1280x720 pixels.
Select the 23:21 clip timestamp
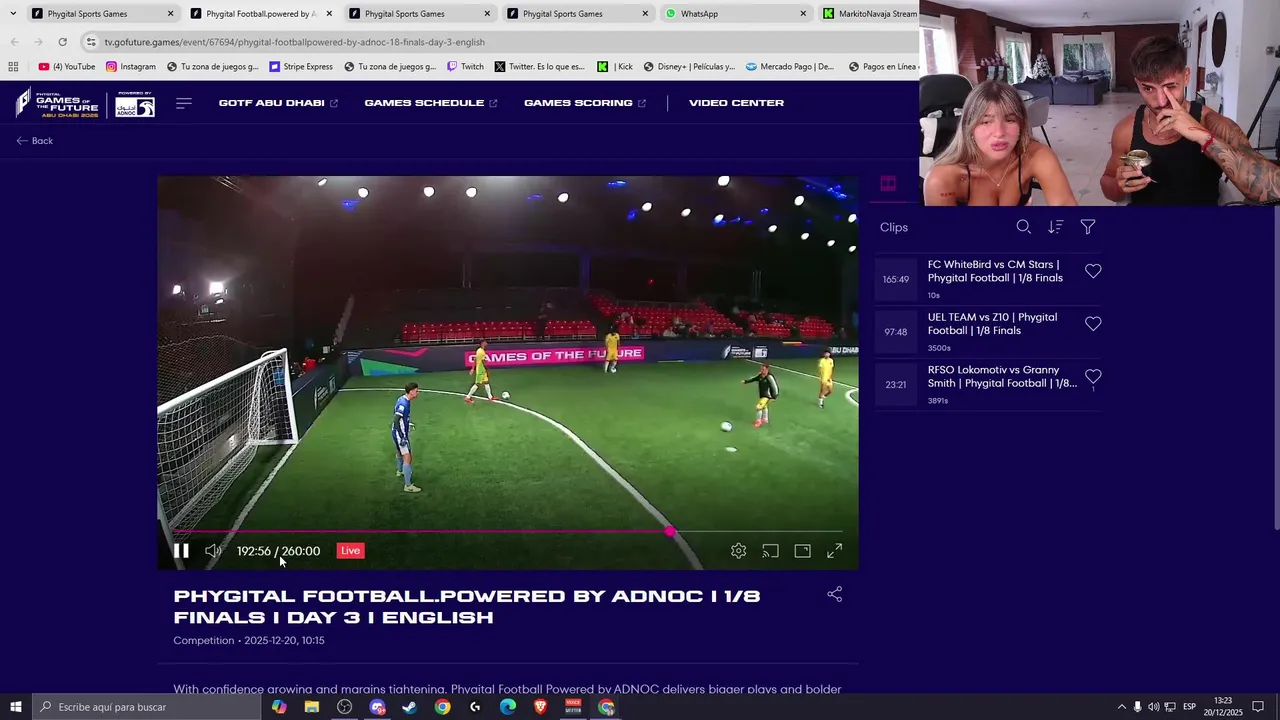pos(895,385)
